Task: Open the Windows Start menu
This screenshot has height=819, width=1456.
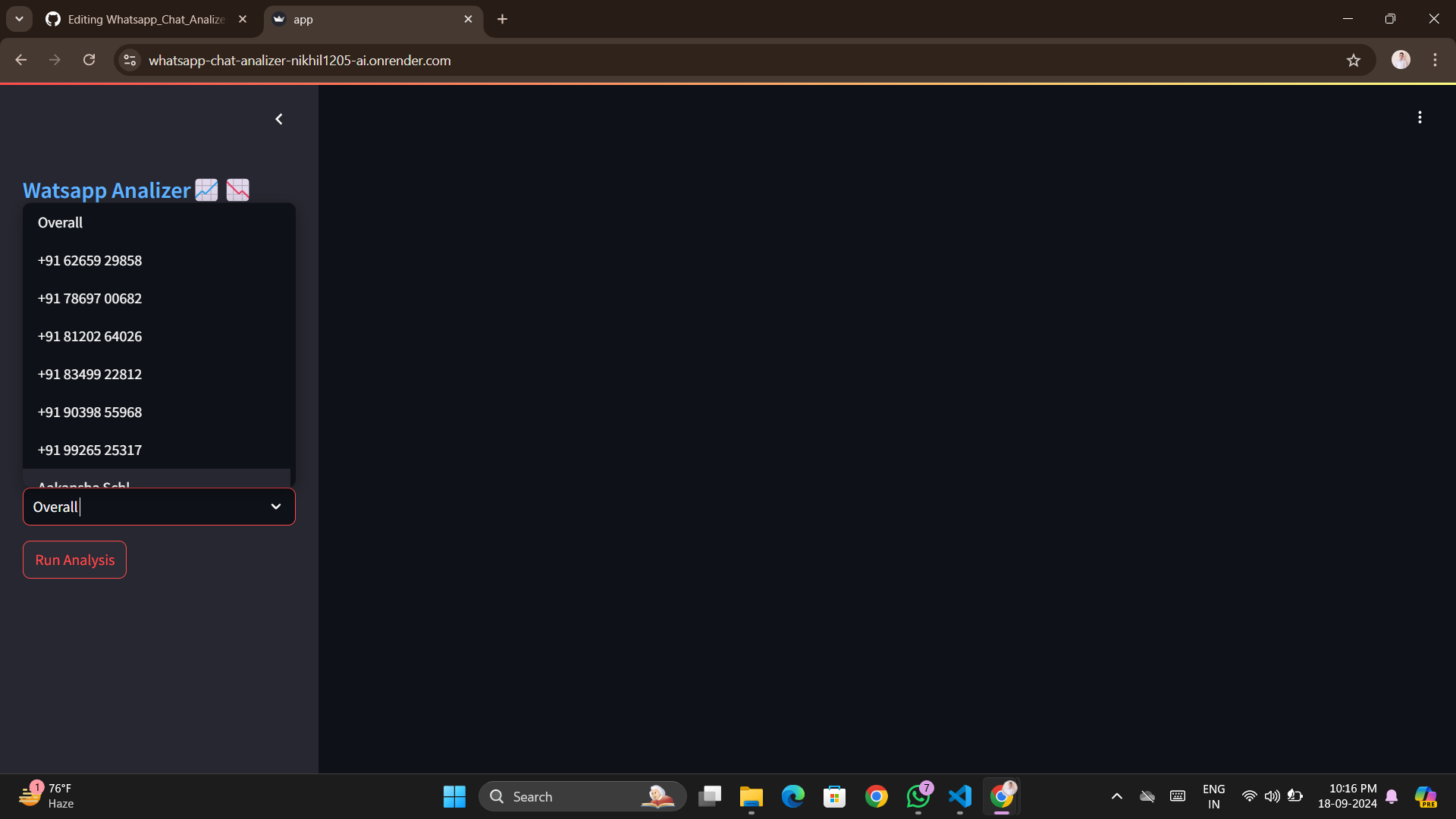Action: (x=454, y=796)
